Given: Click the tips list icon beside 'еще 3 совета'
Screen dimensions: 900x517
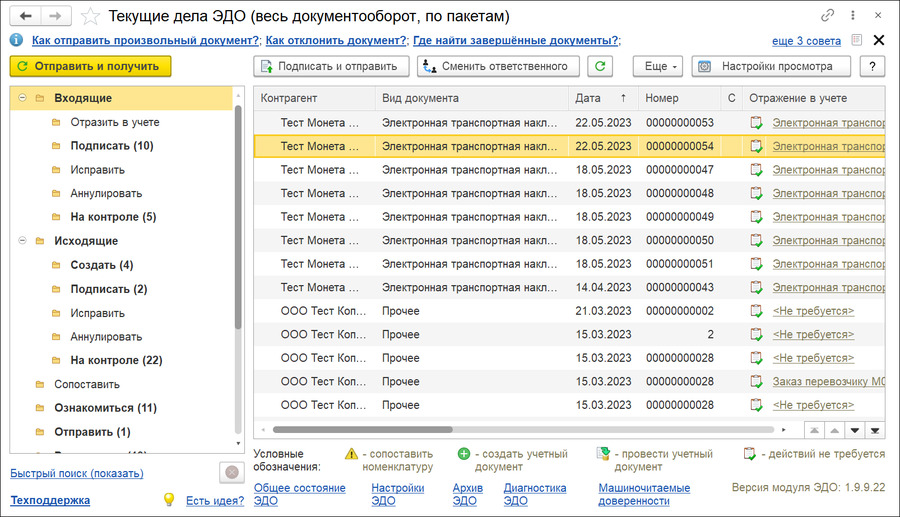Looking at the screenshot, I should click(x=856, y=40).
